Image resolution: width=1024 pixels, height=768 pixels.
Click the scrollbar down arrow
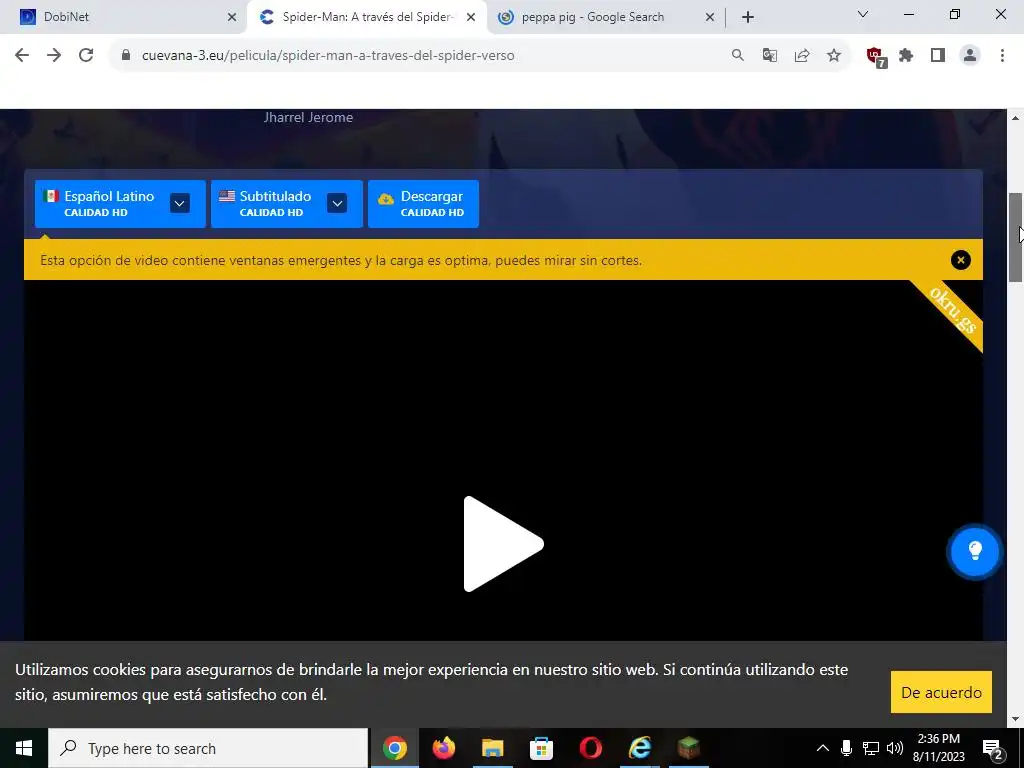coord(1015,719)
